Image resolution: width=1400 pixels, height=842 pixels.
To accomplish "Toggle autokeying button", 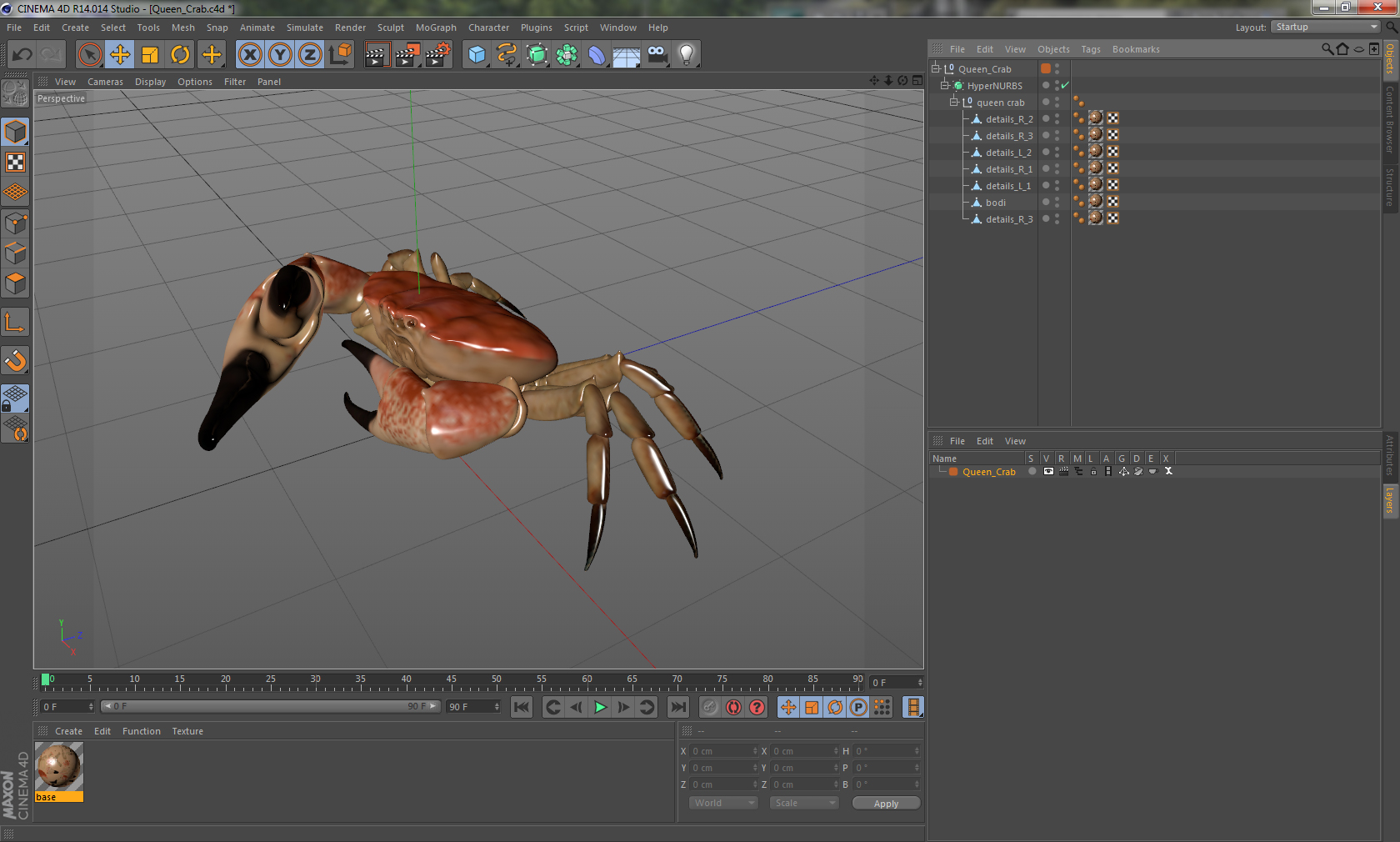I will 733,707.
